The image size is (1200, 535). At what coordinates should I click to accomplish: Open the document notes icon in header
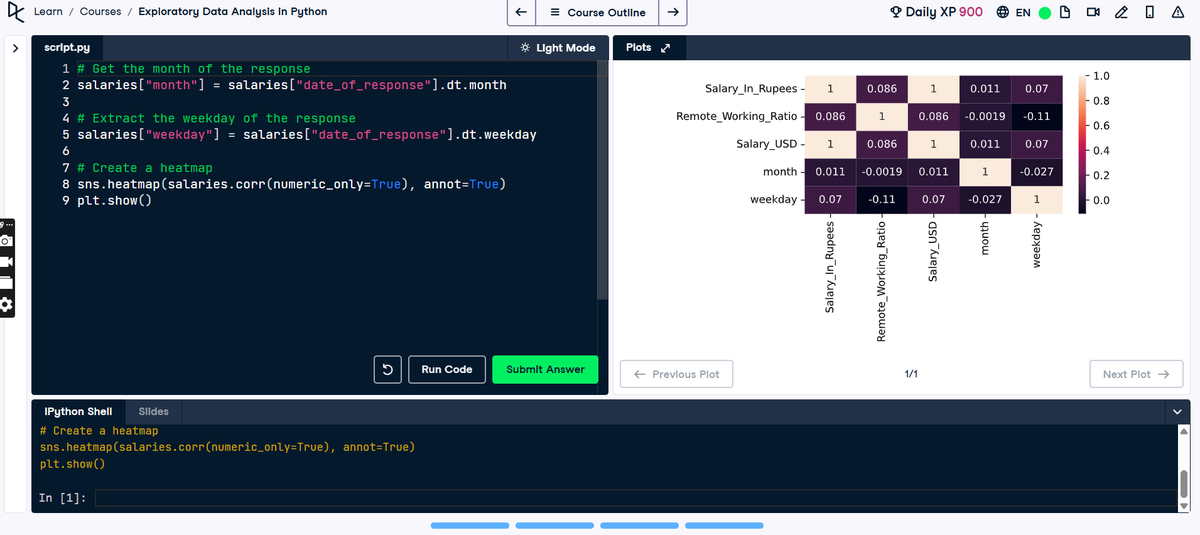(1065, 12)
